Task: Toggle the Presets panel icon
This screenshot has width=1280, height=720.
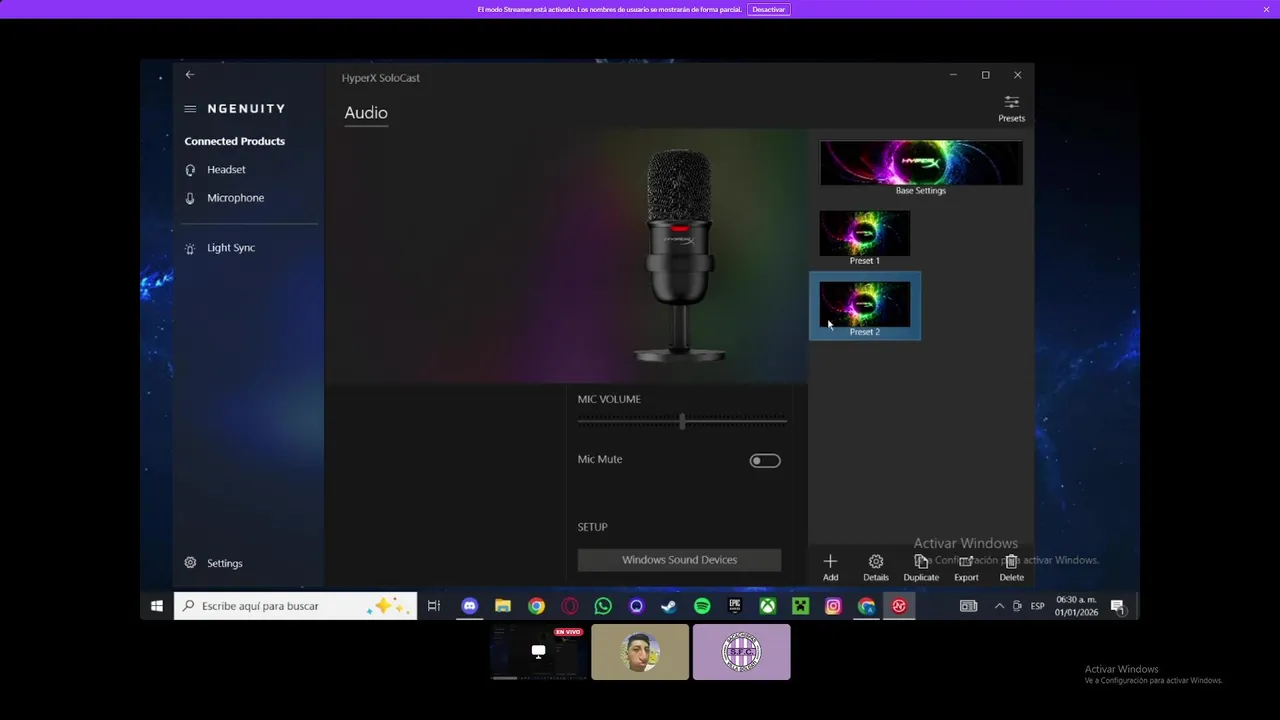Action: pyautogui.click(x=1011, y=108)
